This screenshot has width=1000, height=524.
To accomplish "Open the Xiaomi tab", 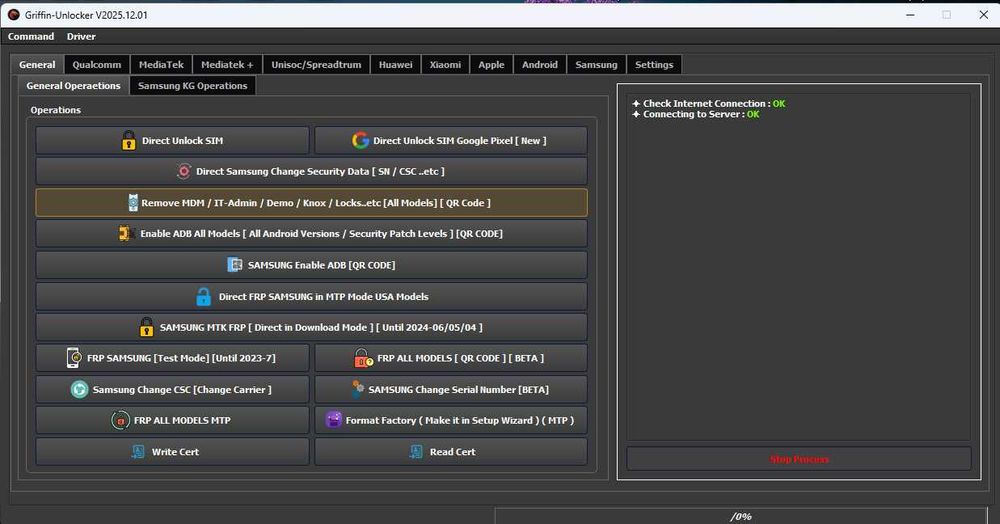I will click(x=445, y=64).
